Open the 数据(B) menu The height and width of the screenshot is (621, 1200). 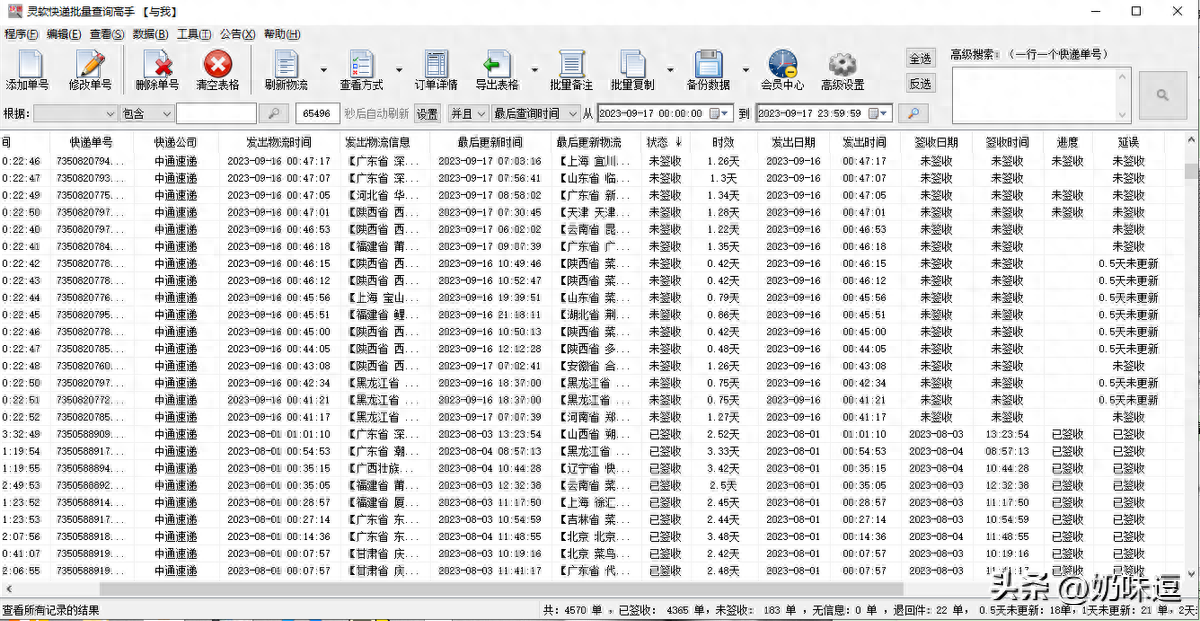tap(150, 34)
